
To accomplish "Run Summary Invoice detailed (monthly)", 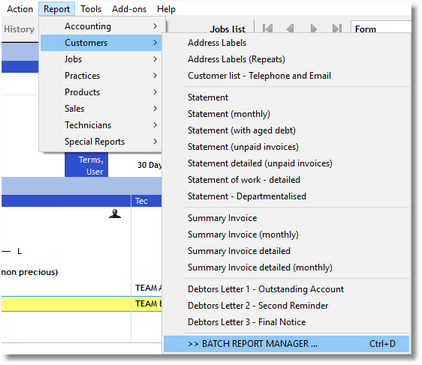I will tap(286, 268).
